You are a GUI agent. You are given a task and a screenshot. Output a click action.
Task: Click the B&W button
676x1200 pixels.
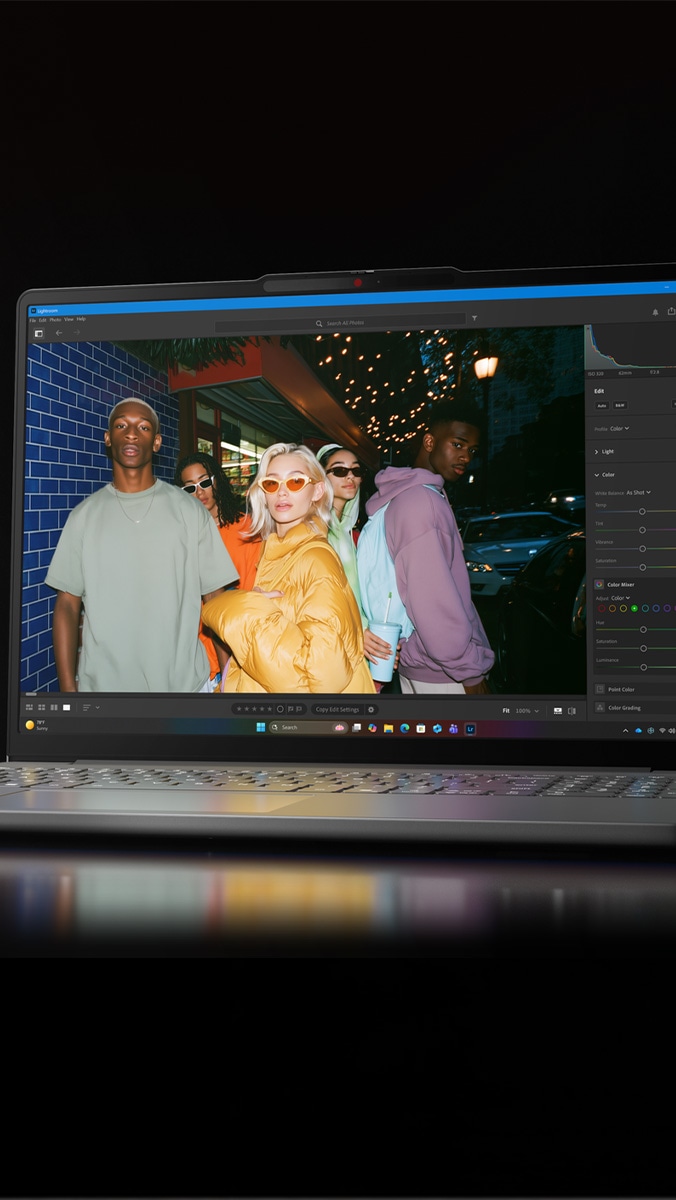click(x=620, y=405)
